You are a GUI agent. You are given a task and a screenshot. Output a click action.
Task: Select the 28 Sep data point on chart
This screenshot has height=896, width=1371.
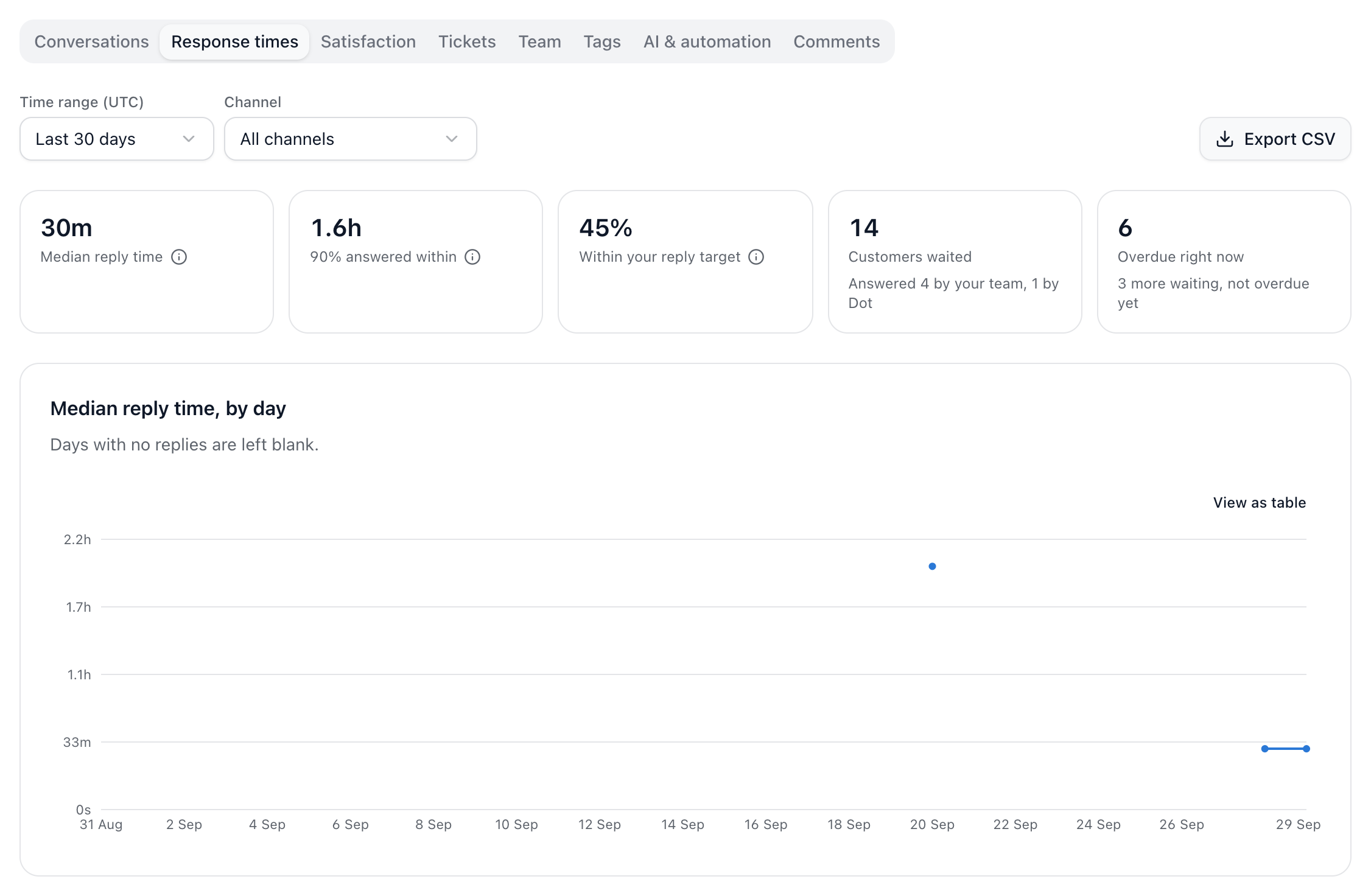1265,749
